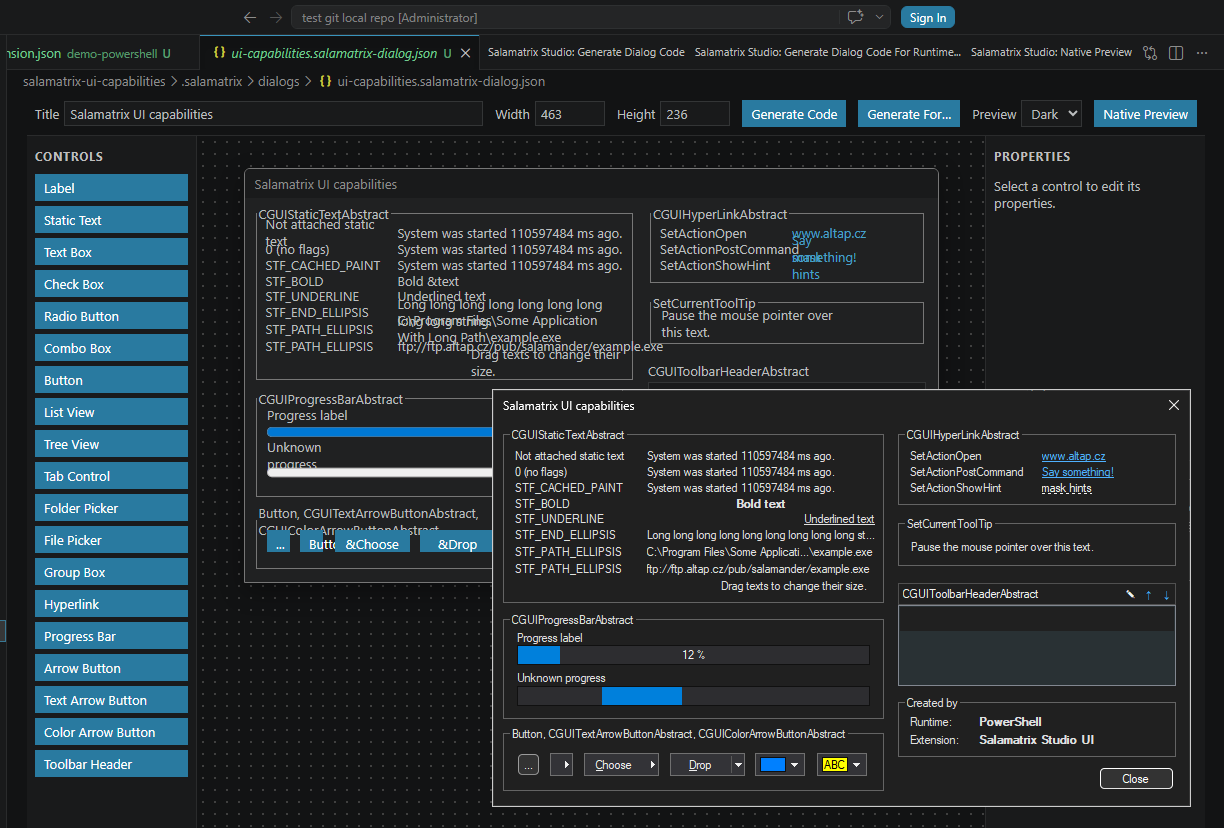The height and width of the screenshot is (828, 1224).
Task: Add a Group Box control
Action: [111, 572]
